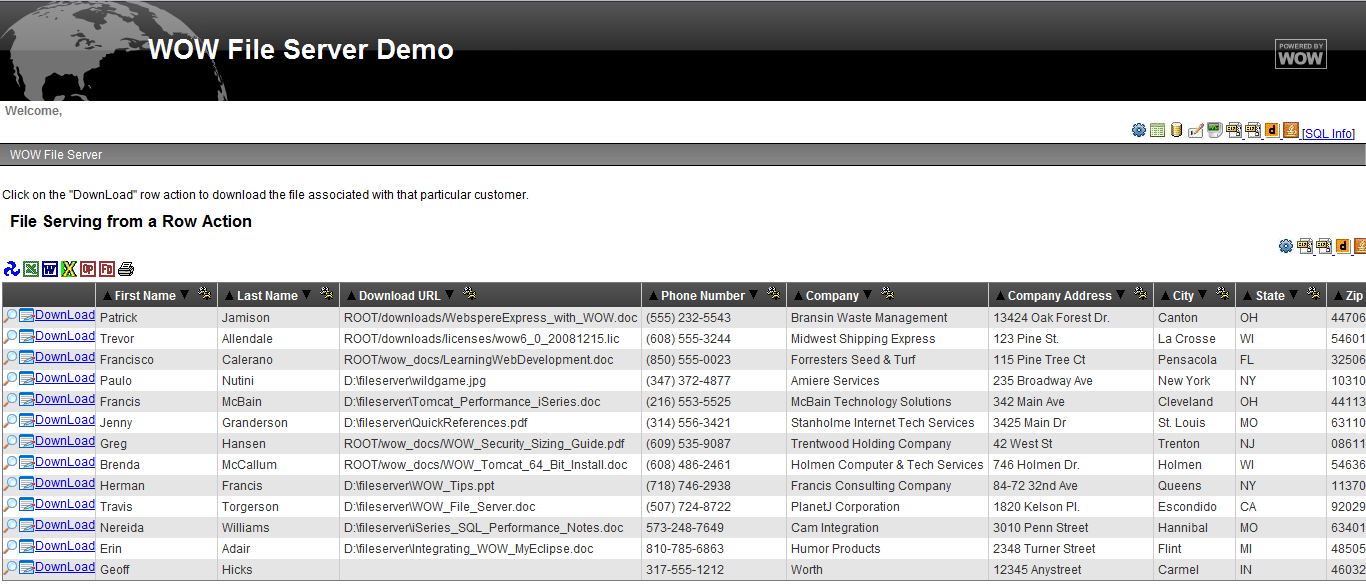Sort Phone Number column ascending
The image size is (1366, 584).
(653, 296)
